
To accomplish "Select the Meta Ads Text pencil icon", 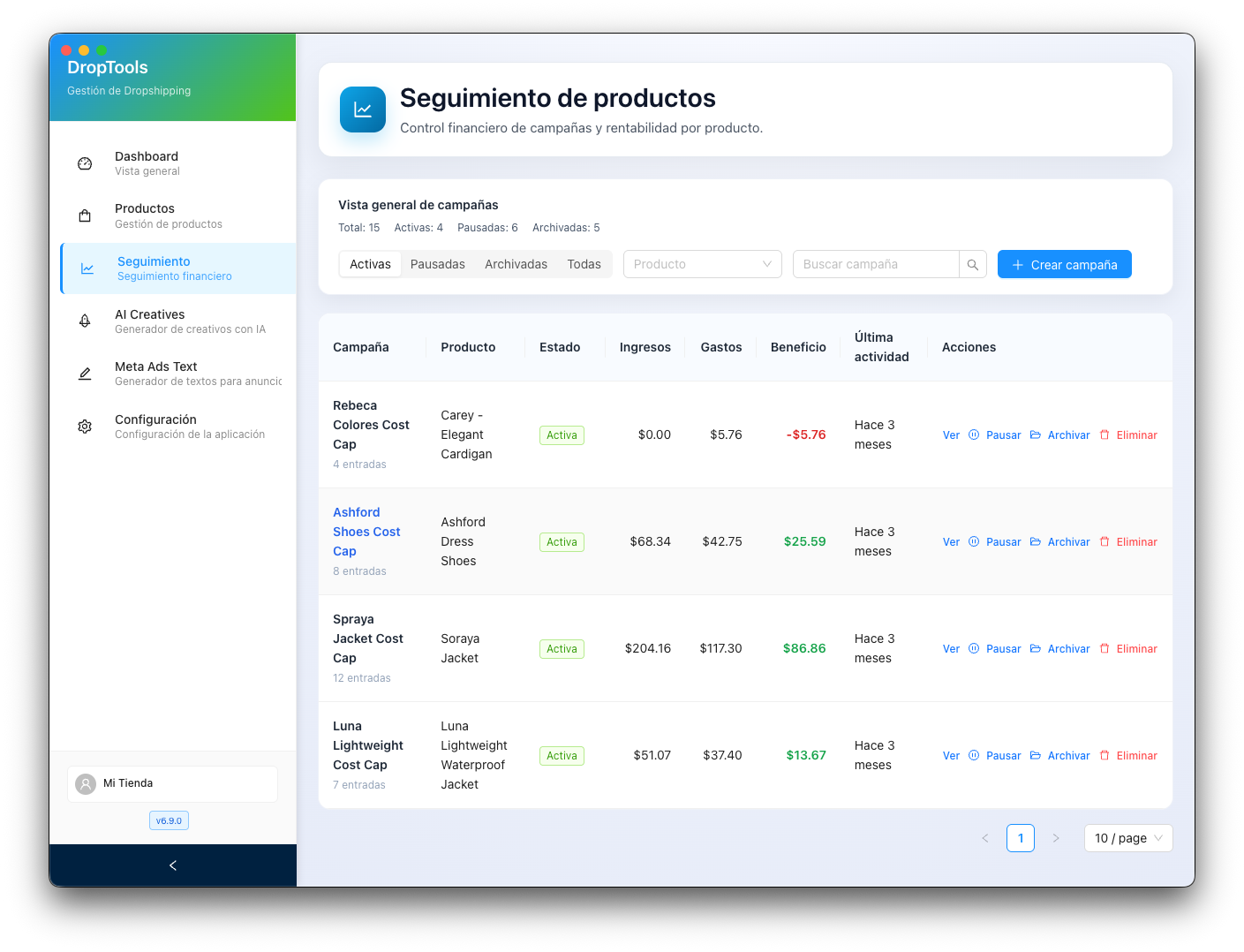I will [84, 373].
